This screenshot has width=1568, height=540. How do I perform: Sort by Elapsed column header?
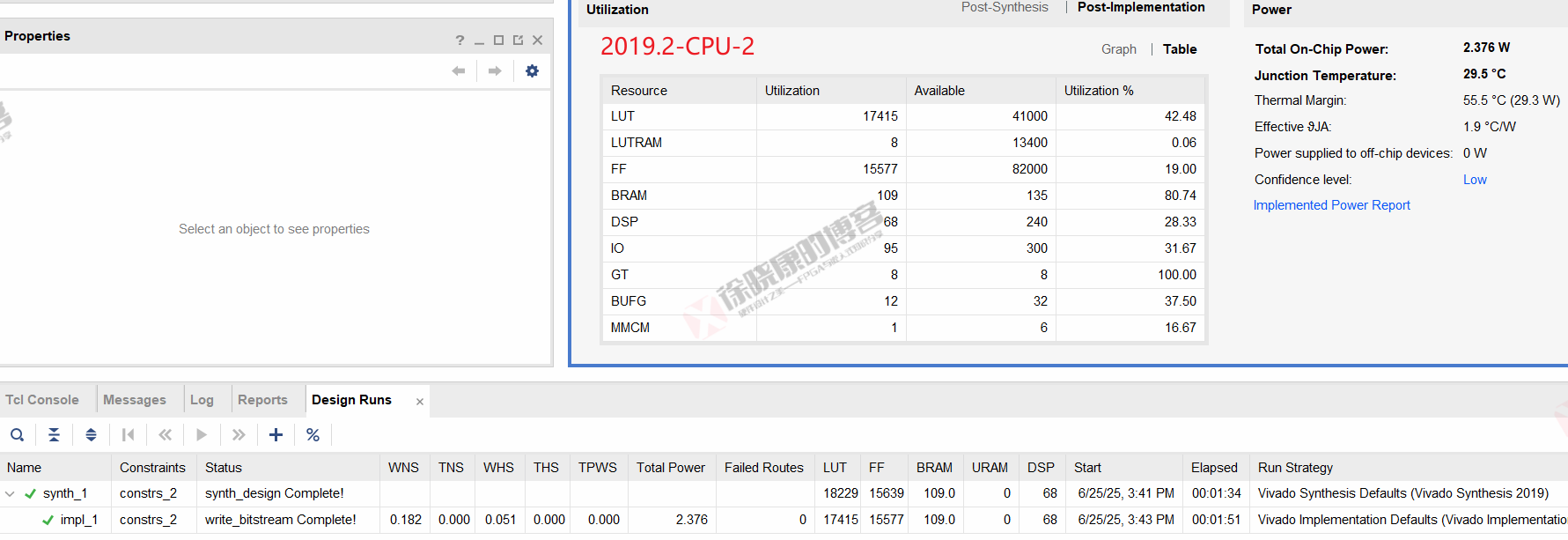point(1214,468)
